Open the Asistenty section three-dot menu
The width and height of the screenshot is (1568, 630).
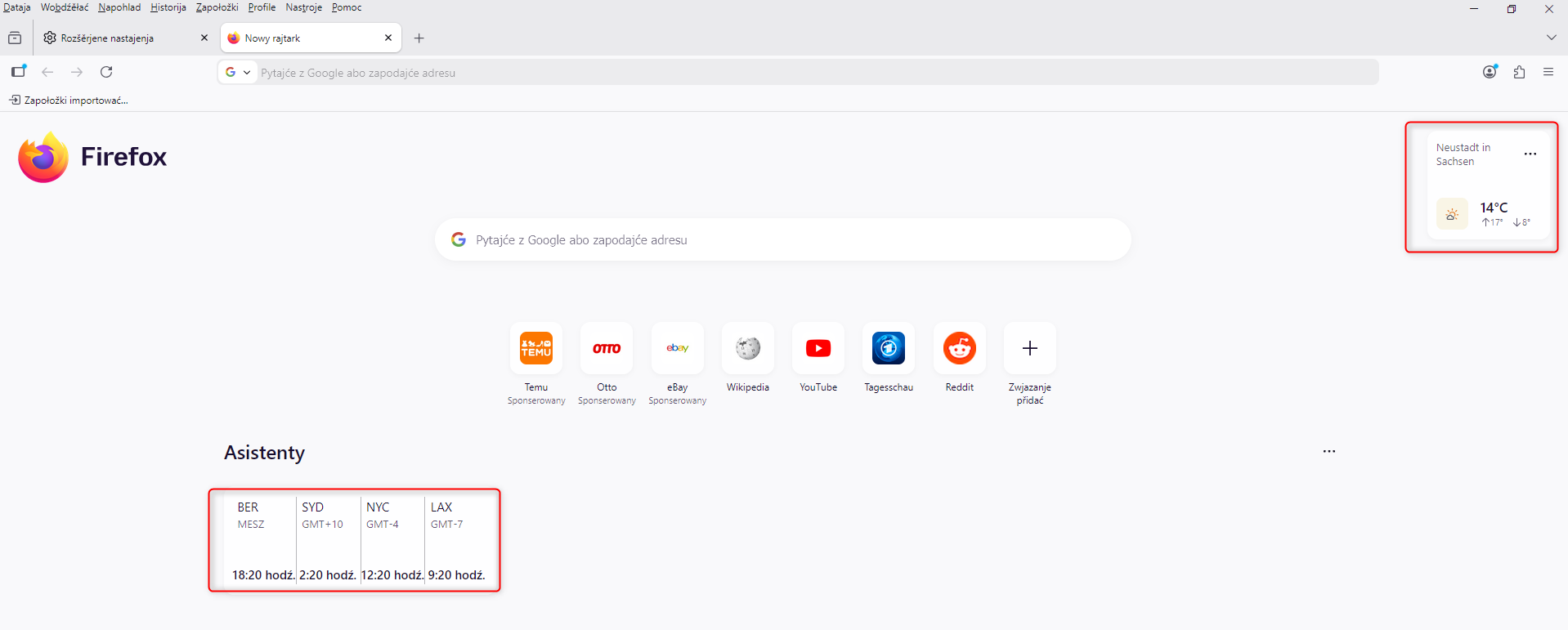(x=1329, y=451)
